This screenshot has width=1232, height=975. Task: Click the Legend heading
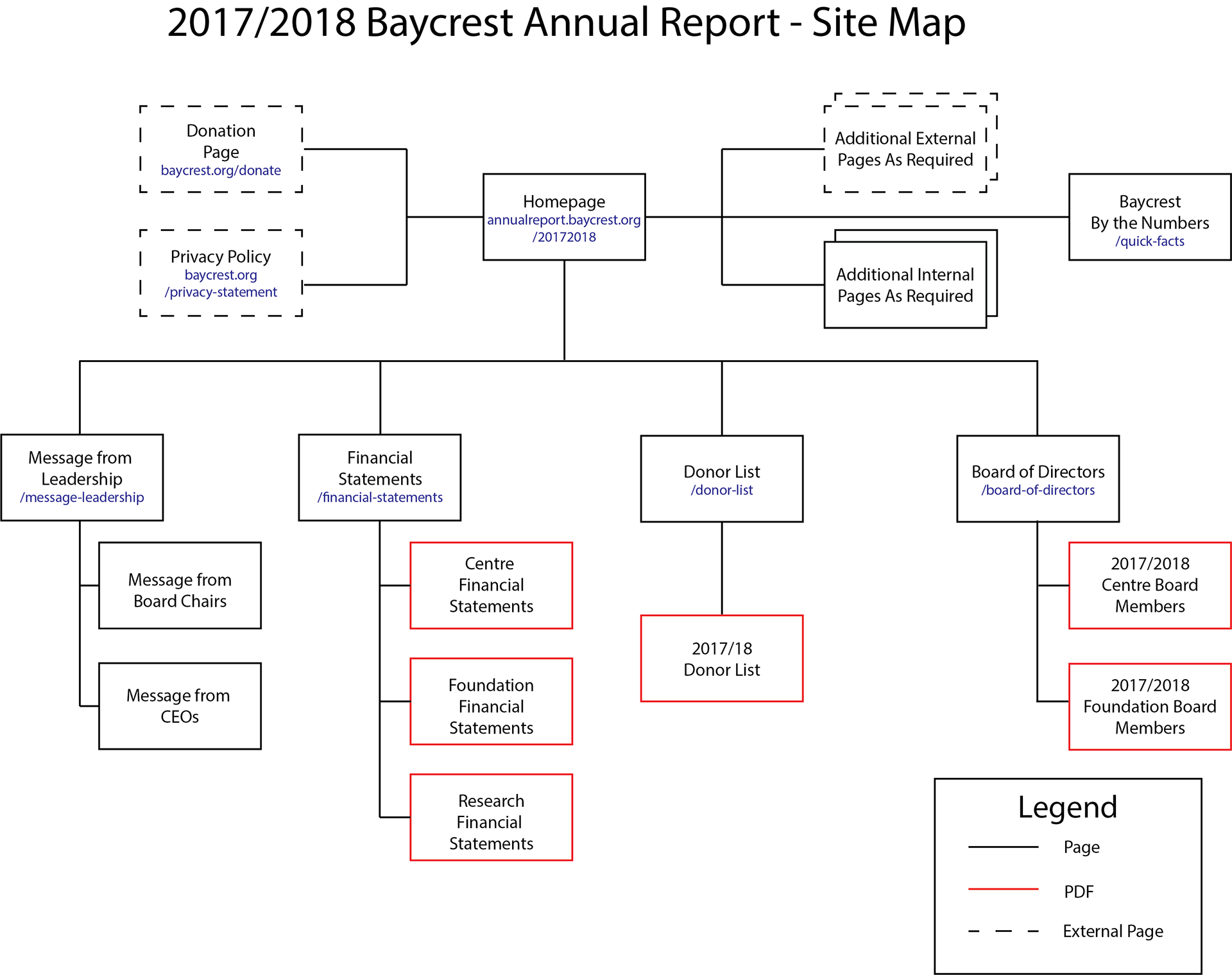pyautogui.click(x=1068, y=807)
